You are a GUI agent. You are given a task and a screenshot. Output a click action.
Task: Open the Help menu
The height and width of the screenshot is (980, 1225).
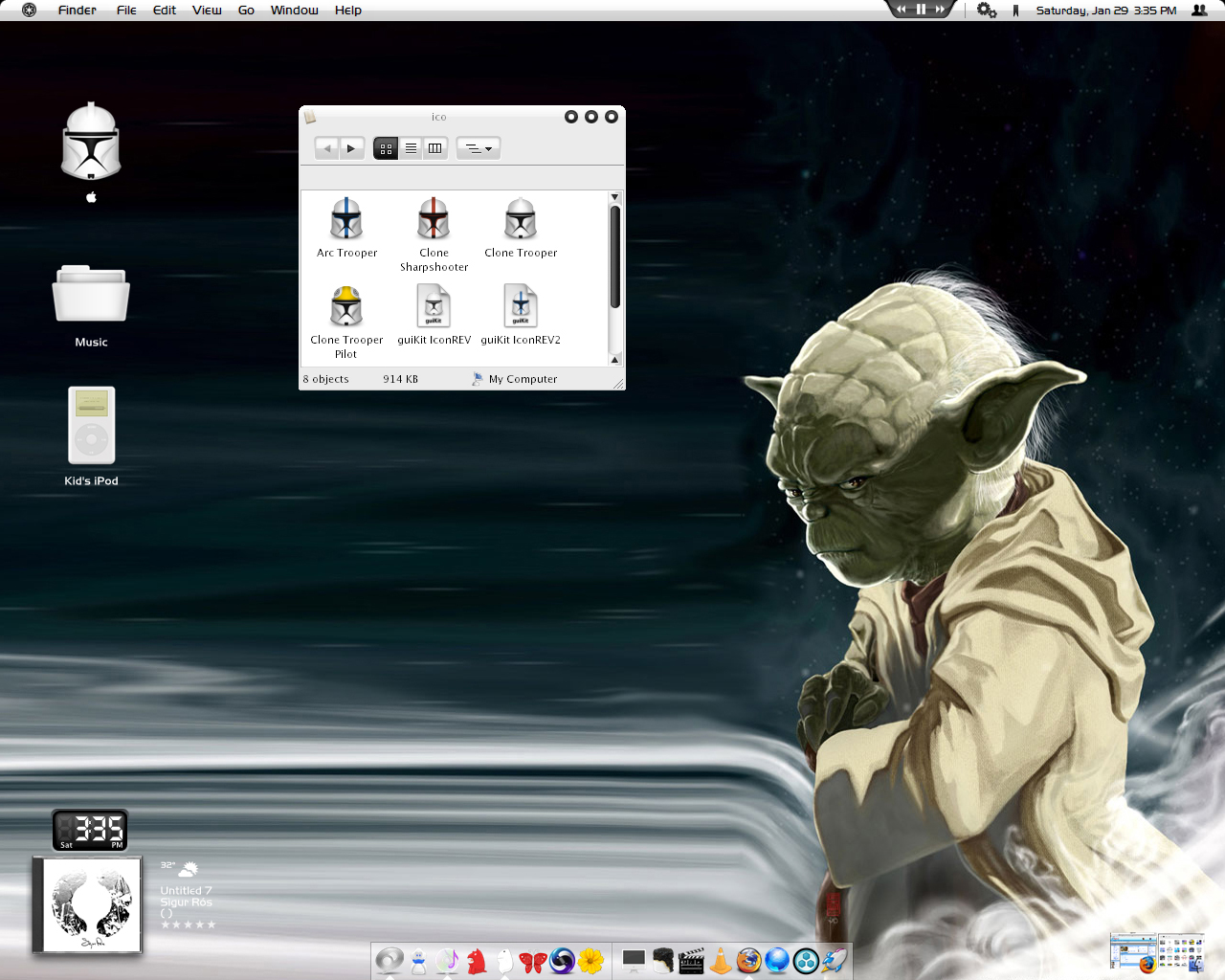tap(348, 11)
